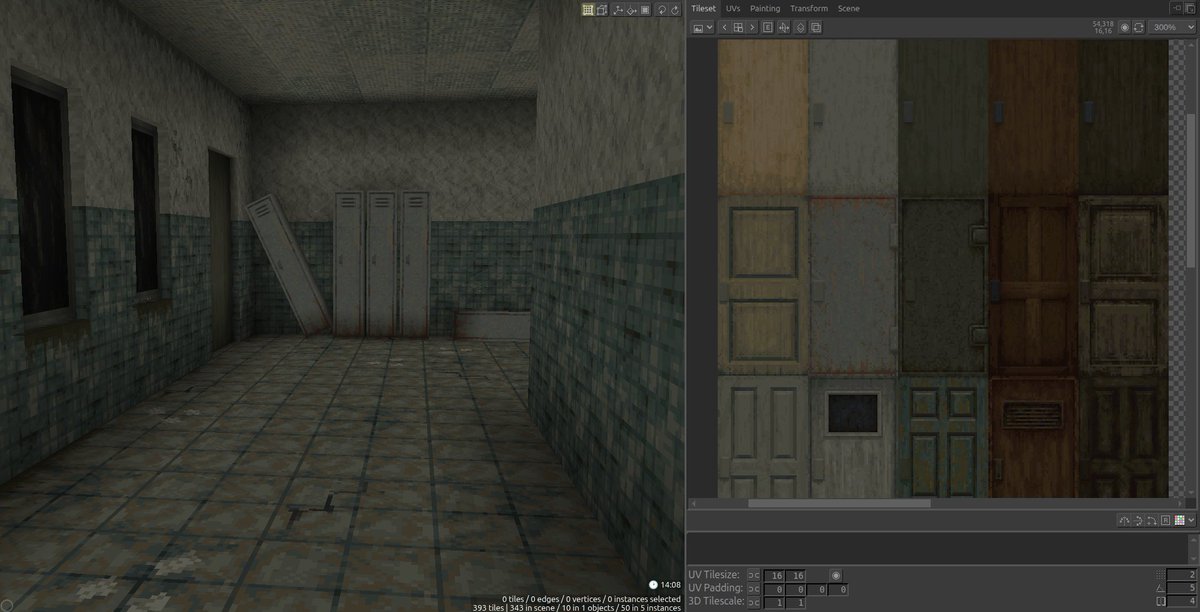Toggle the UV Padding link icon

754,590
